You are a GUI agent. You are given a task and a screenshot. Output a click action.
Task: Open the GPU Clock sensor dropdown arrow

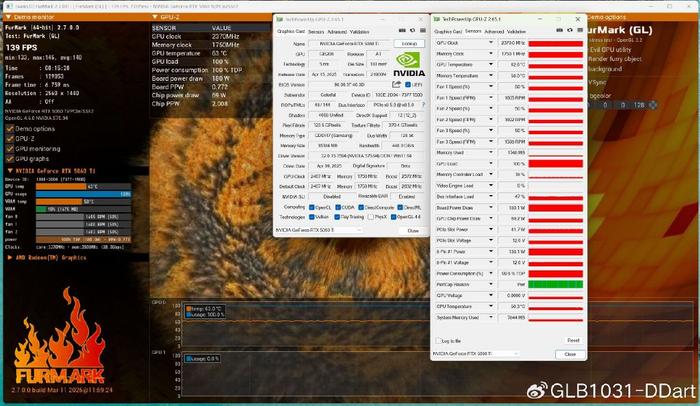[491, 43]
